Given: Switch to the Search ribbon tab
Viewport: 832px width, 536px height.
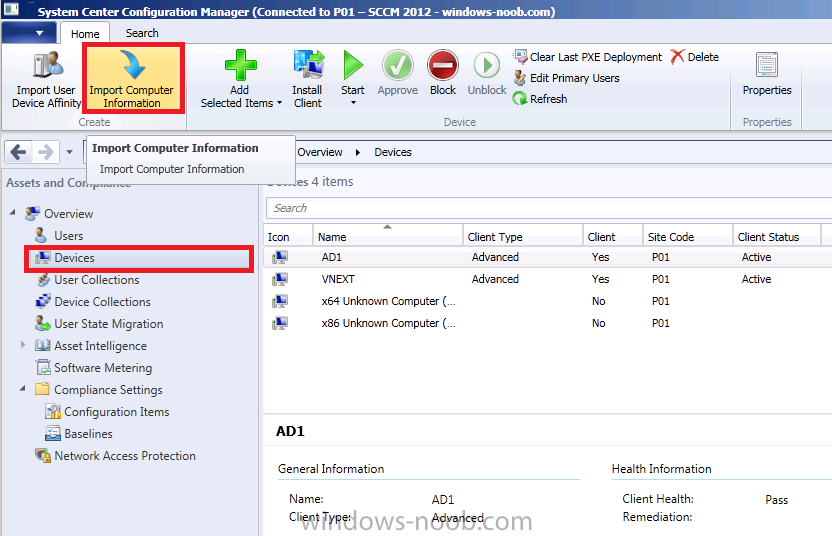Looking at the screenshot, I should (x=142, y=33).
